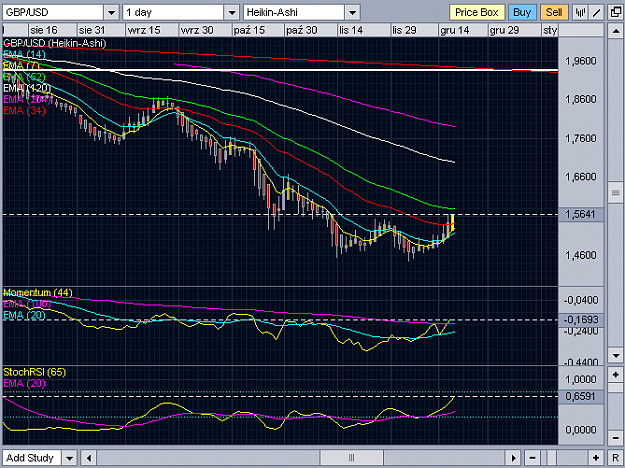This screenshot has height=468, width=625.
Task: Click the 0,0000 StochRSI axis label
Action: (x=581, y=430)
